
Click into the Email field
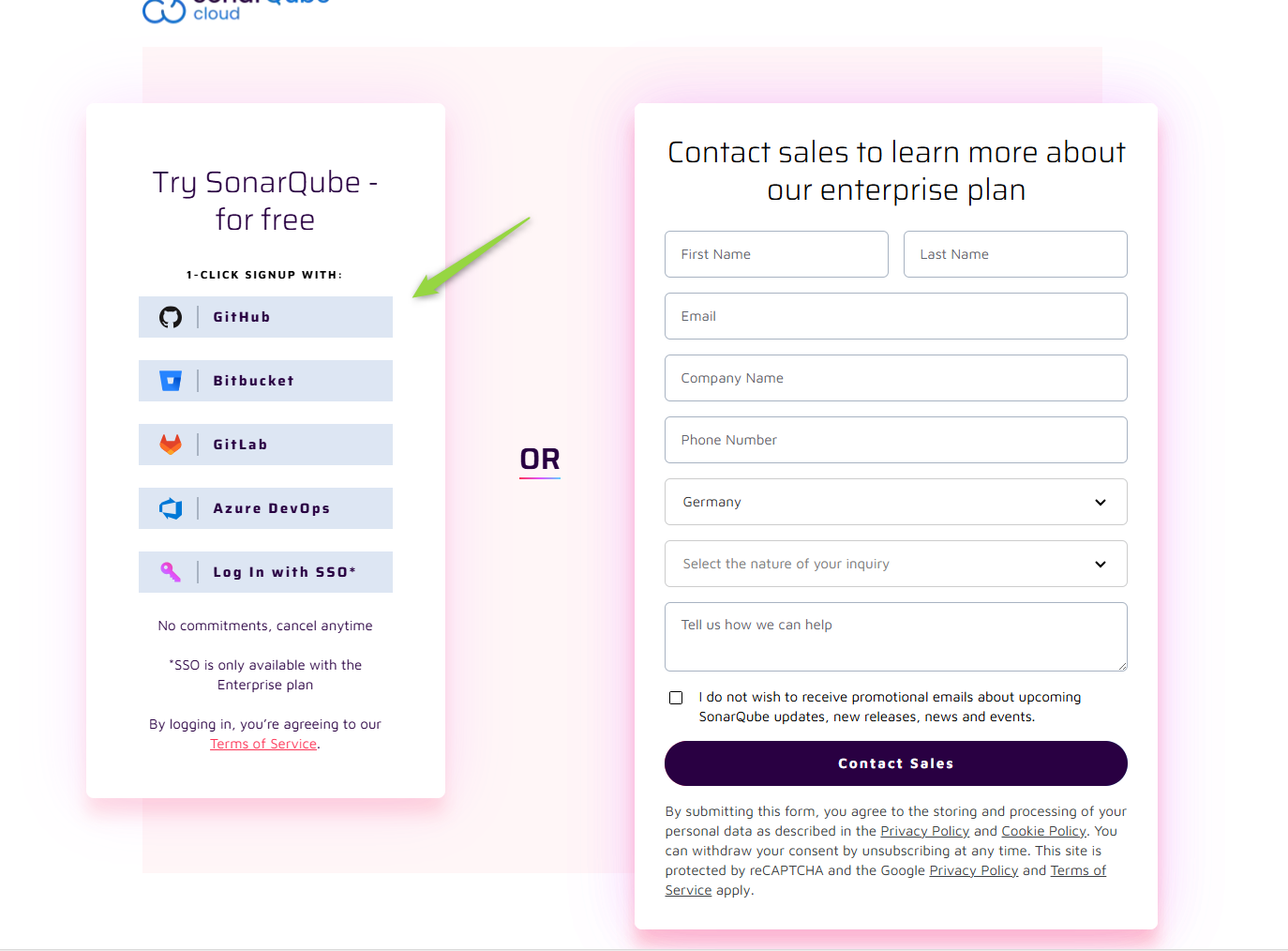896,316
